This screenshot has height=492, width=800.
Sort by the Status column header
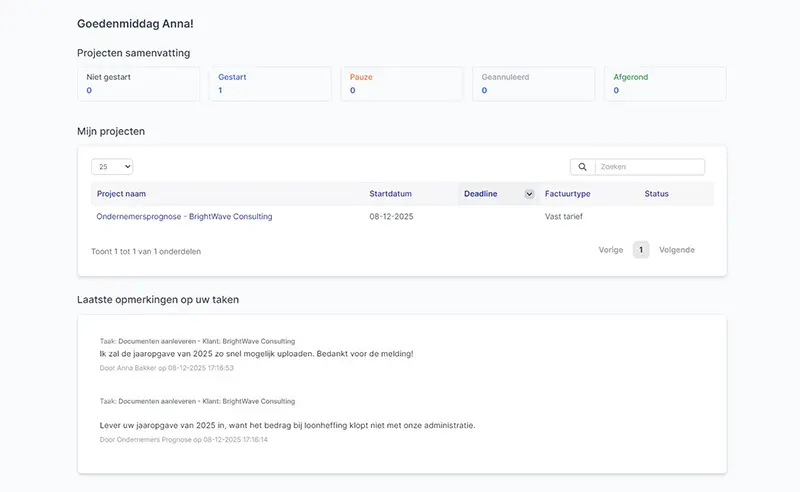point(656,194)
